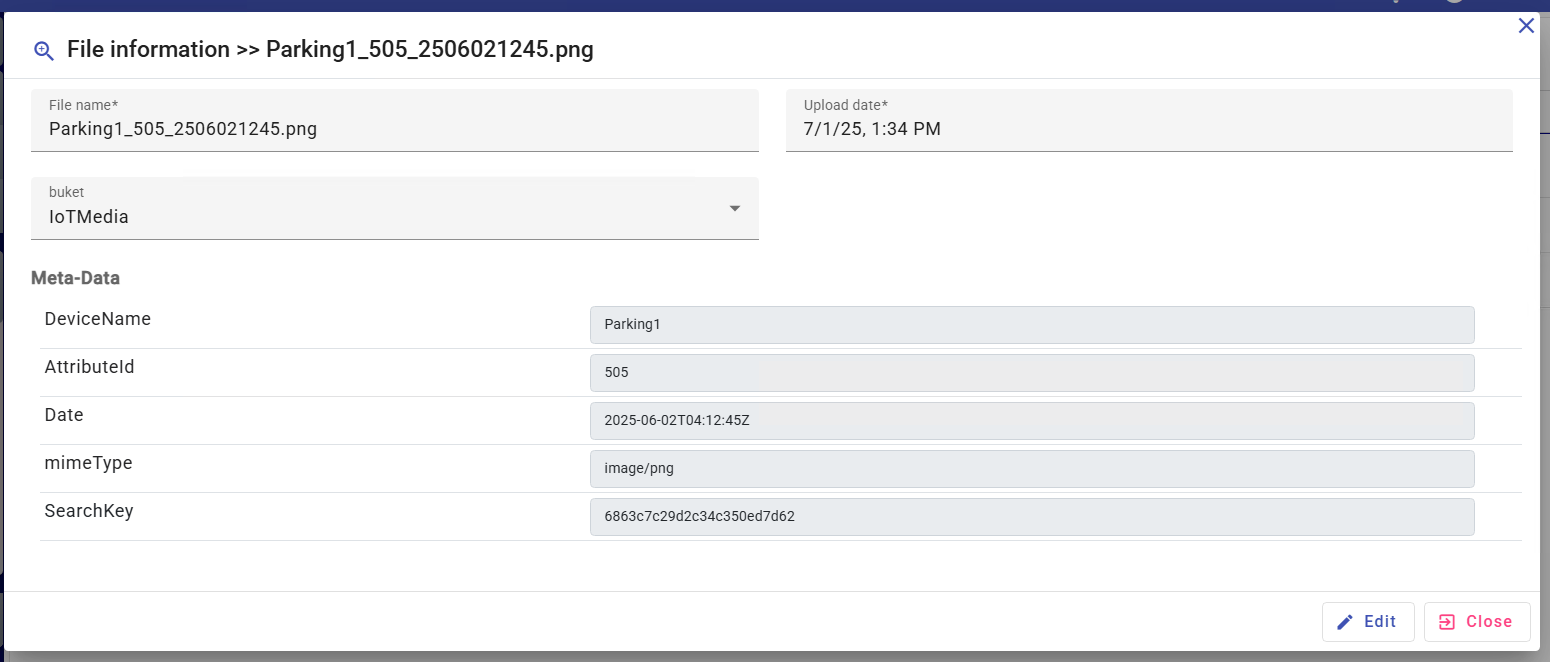The height and width of the screenshot is (662, 1550).
Task: Select the DeviceName value field Parking1
Action: pyautogui.click(x=1031, y=325)
